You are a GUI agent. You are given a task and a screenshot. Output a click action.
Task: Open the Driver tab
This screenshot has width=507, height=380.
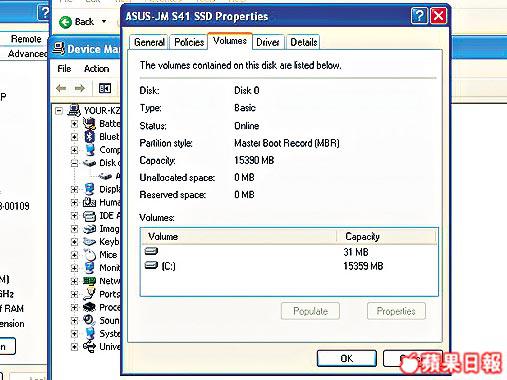tap(268, 42)
